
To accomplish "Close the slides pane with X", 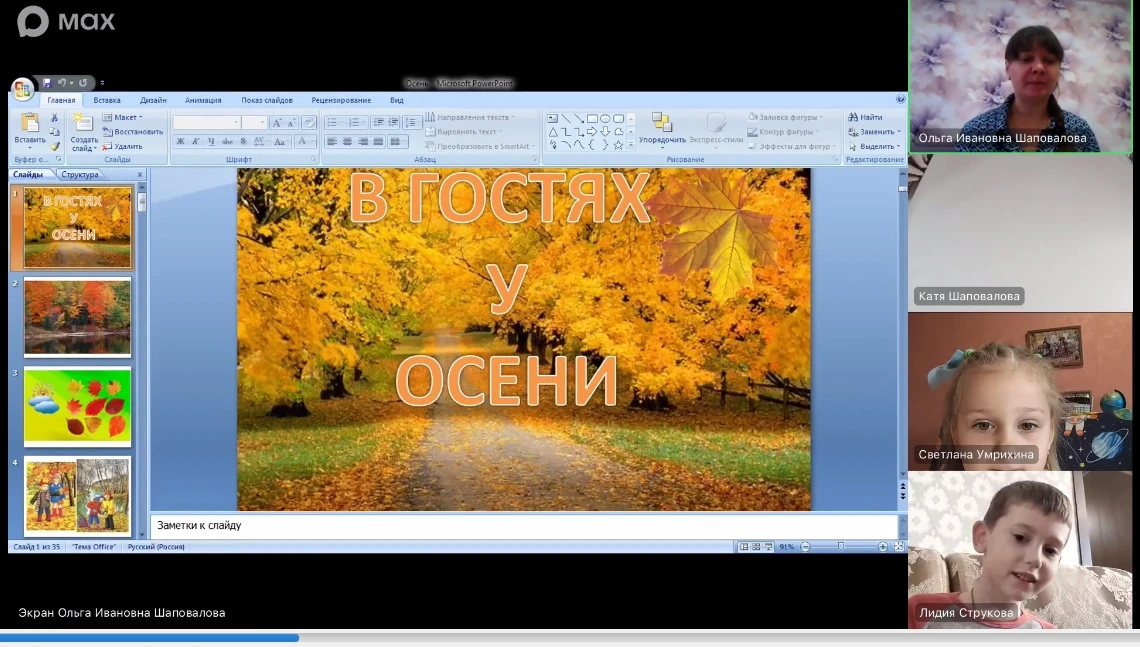I will [140, 174].
